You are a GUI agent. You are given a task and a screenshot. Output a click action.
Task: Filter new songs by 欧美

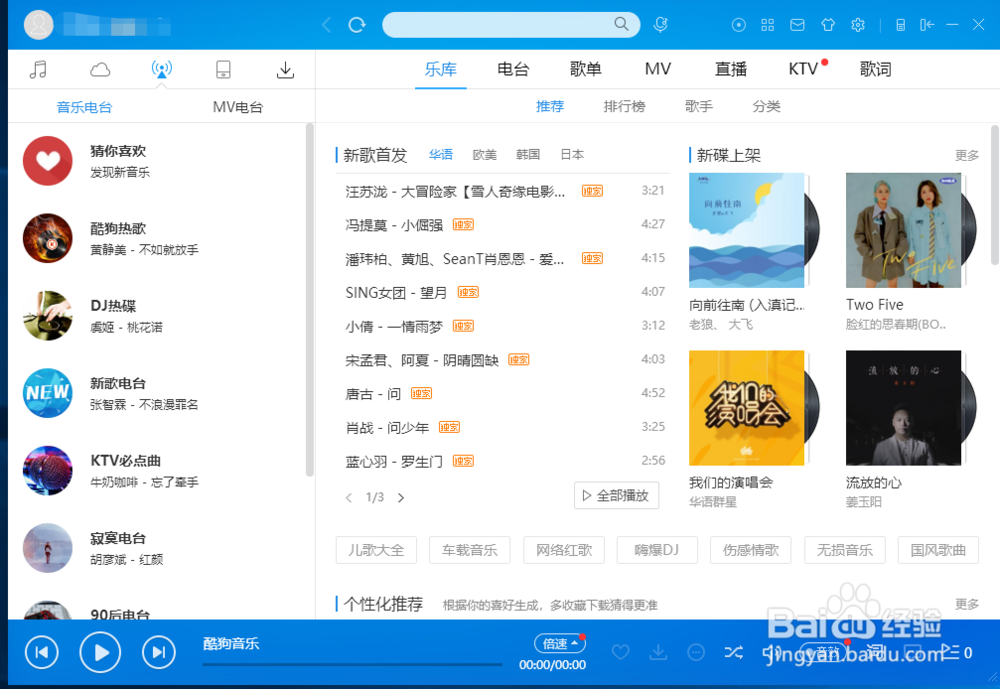tap(485, 154)
